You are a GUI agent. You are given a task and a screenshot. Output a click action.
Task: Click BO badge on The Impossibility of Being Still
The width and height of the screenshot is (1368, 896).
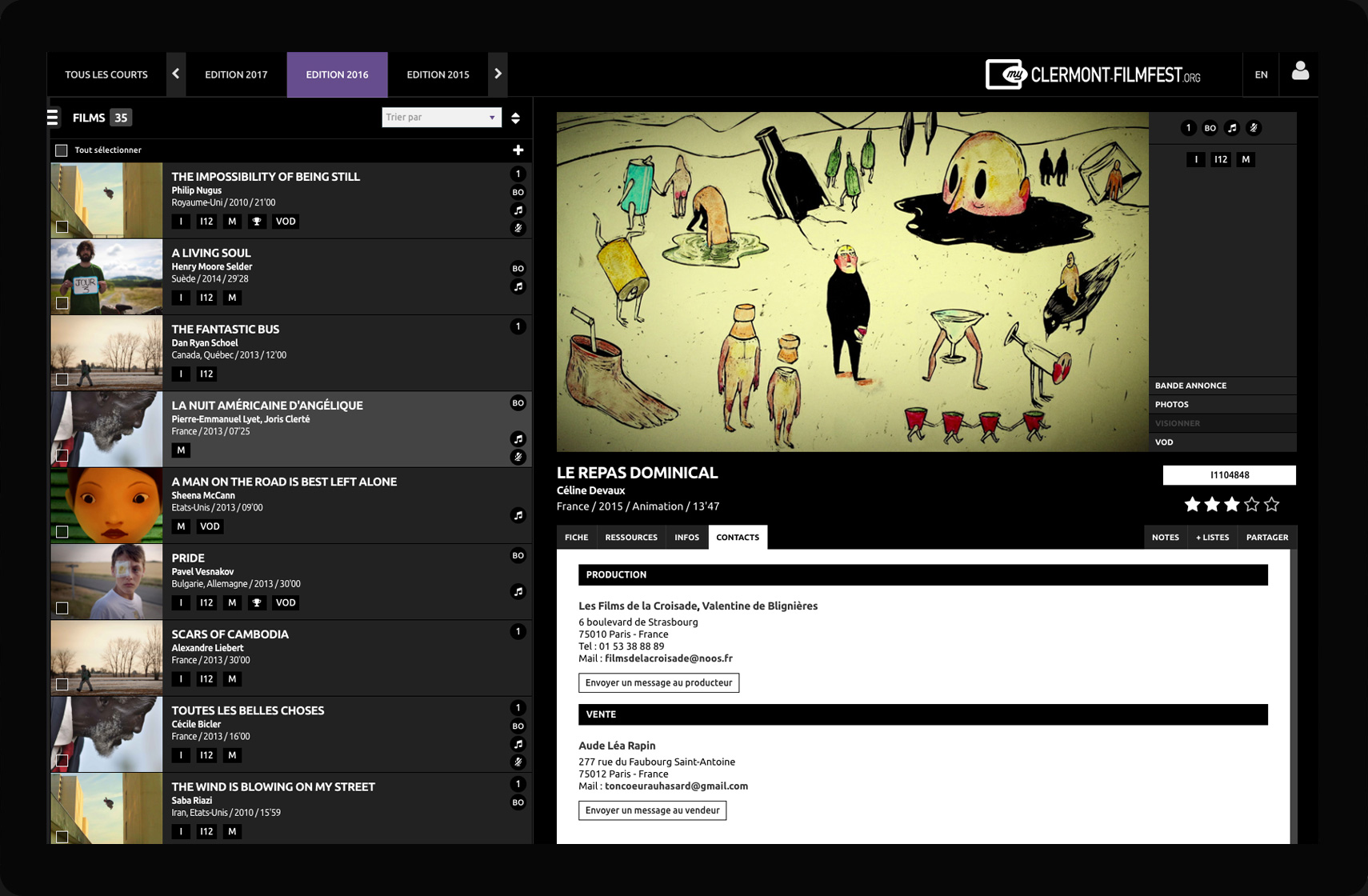518,192
